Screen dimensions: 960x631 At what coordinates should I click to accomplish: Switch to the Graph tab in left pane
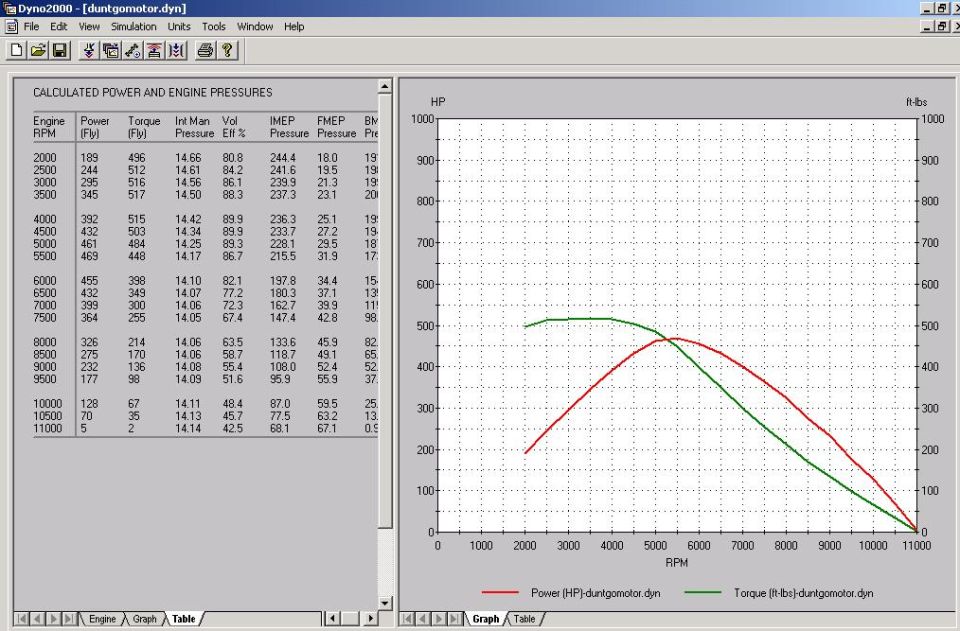point(144,619)
